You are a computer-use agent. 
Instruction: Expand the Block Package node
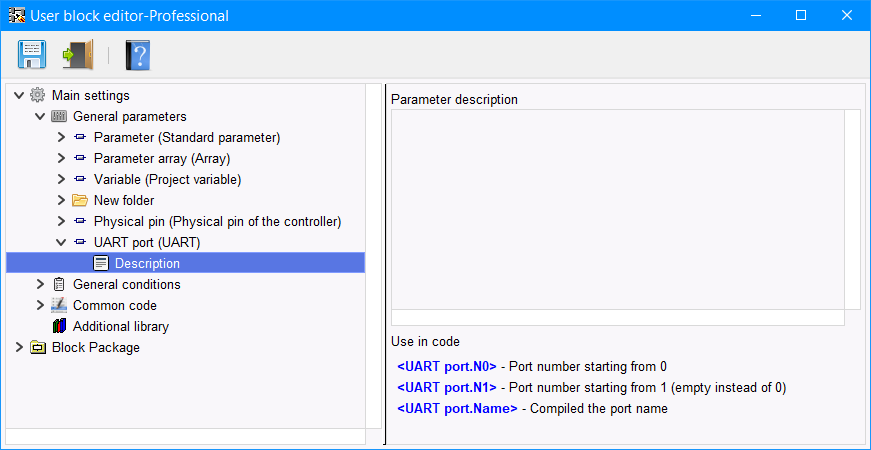click(19, 348)
